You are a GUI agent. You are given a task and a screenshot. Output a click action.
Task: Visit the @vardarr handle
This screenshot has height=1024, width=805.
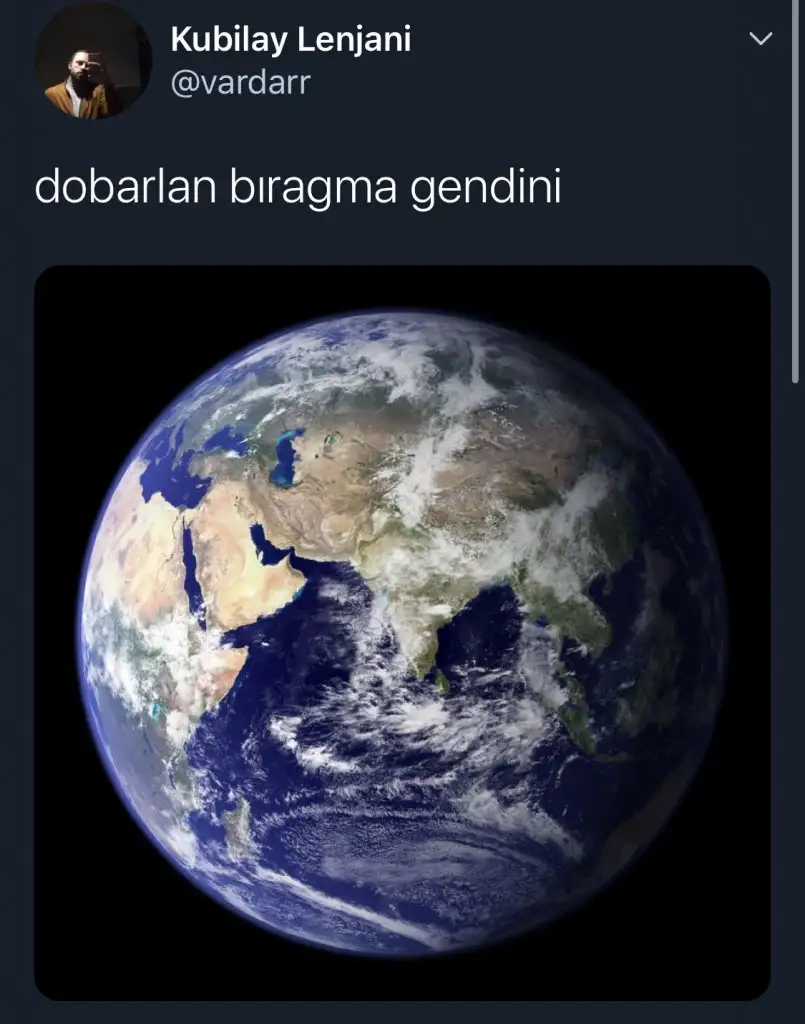click(x=240, y=82)
